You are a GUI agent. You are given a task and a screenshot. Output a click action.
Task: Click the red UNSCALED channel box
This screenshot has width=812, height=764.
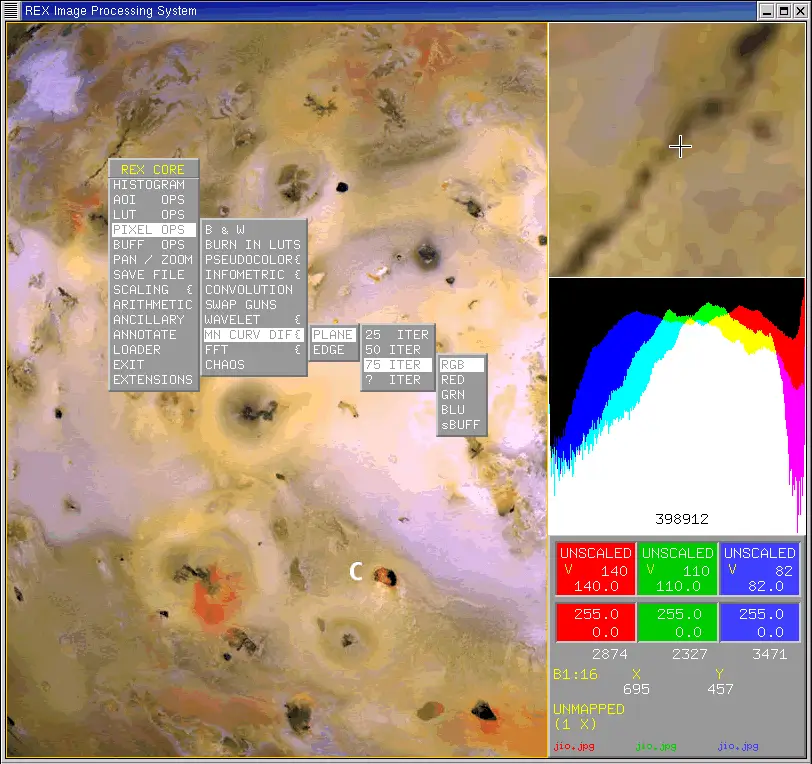pos(595,569)
